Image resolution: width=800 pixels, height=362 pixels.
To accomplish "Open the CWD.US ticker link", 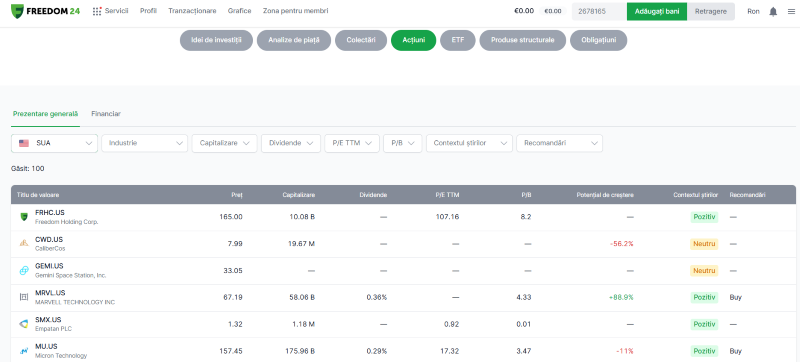I will click(x=49, y=239).
